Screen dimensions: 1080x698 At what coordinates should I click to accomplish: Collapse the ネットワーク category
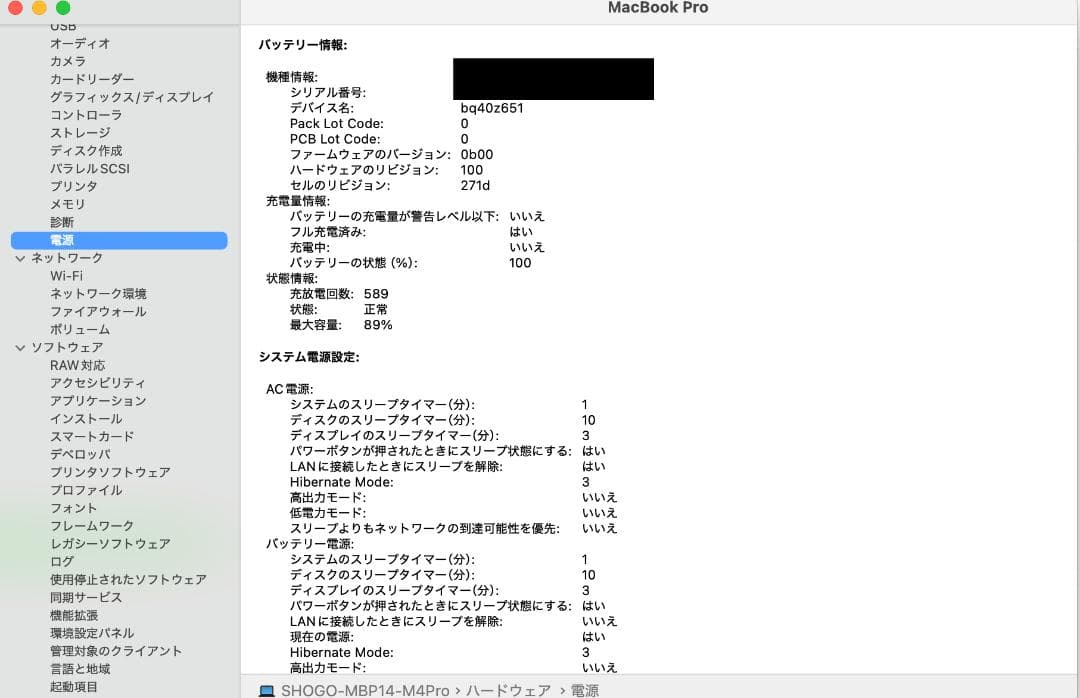[20, 257]
